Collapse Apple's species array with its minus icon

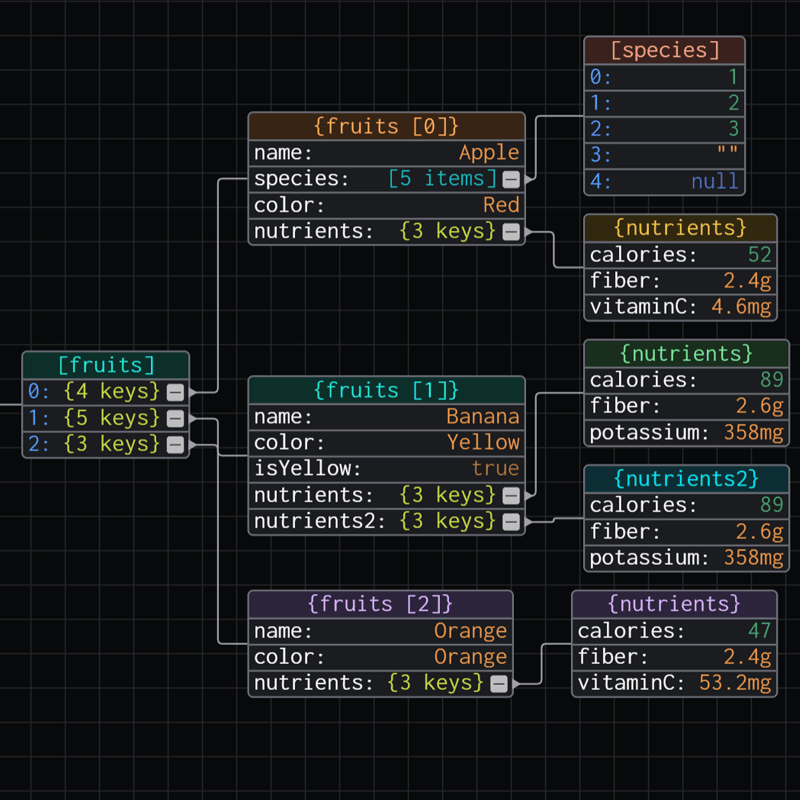510,179
